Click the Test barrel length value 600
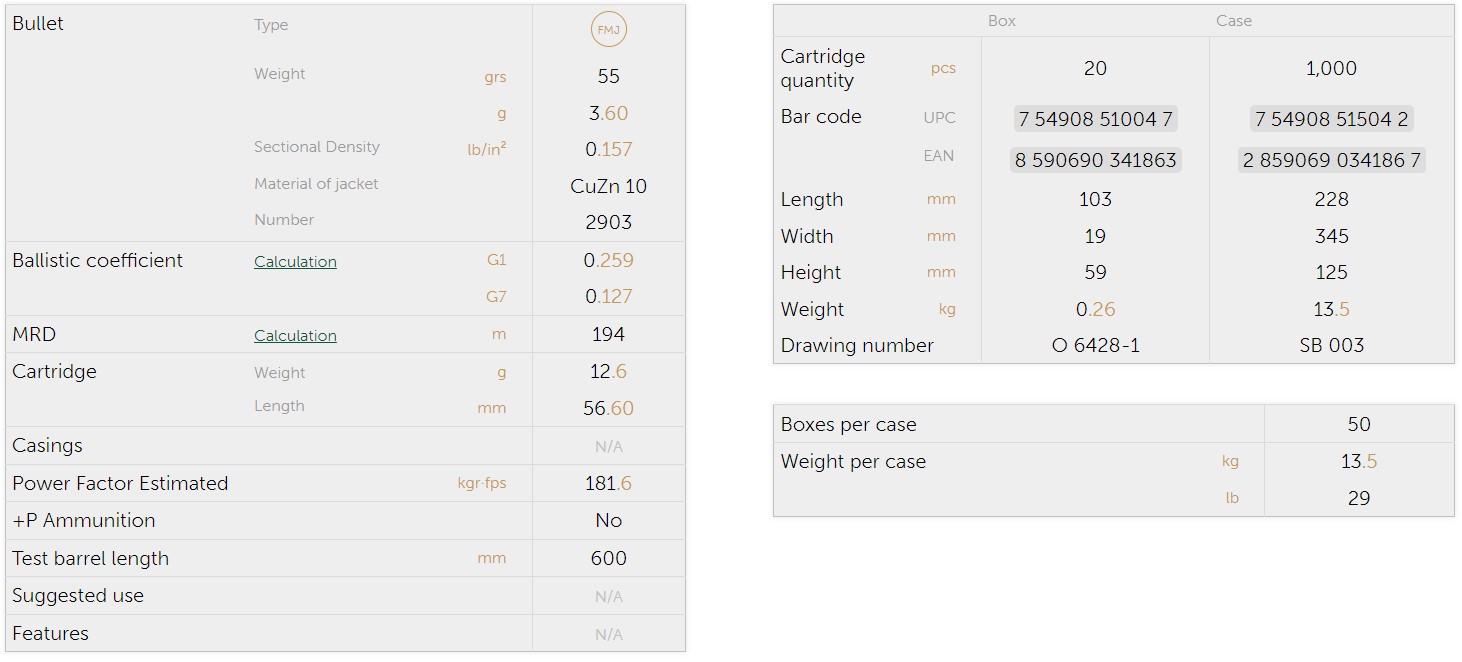 608,559
